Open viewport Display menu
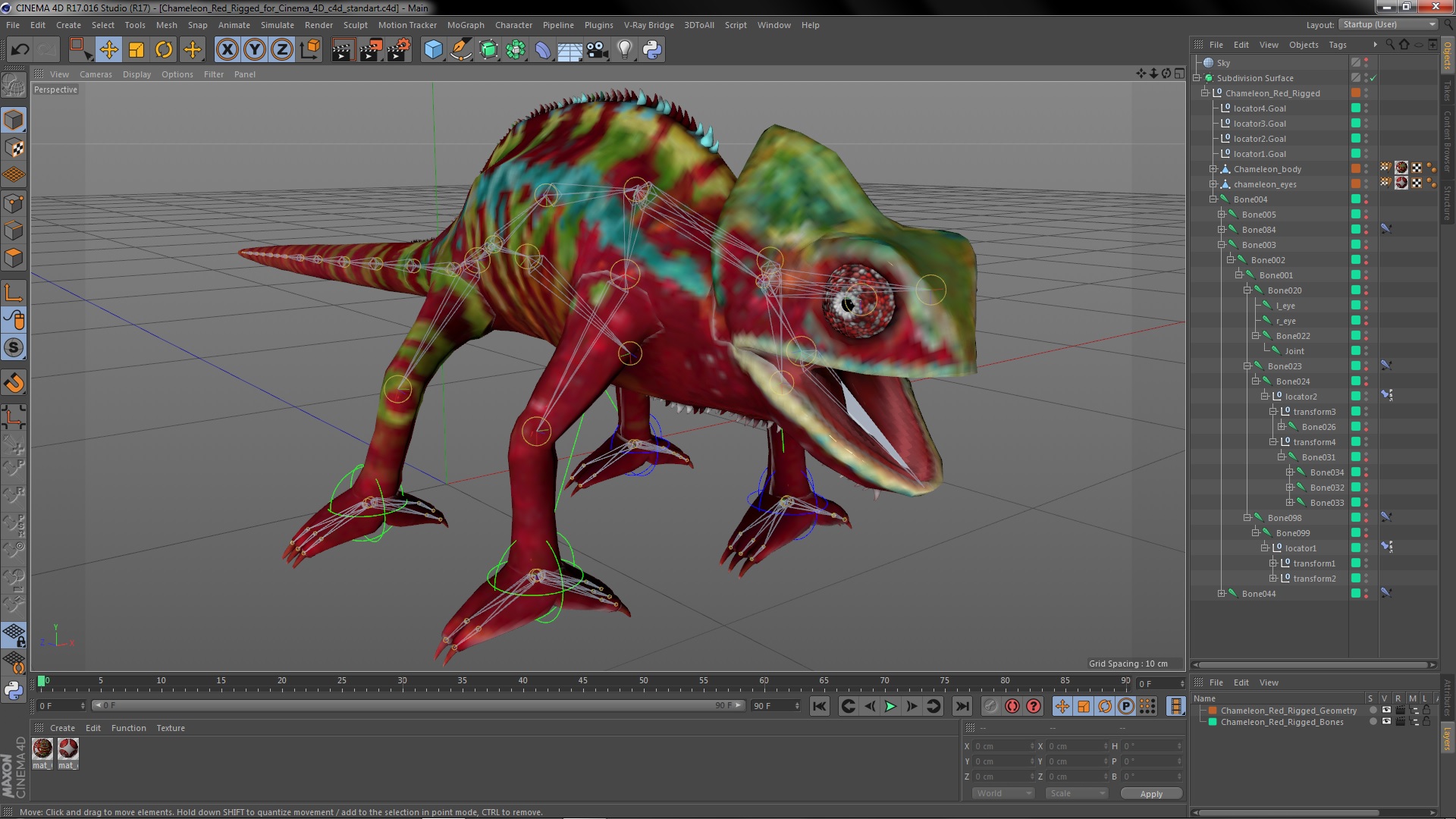 click(136, 74)
